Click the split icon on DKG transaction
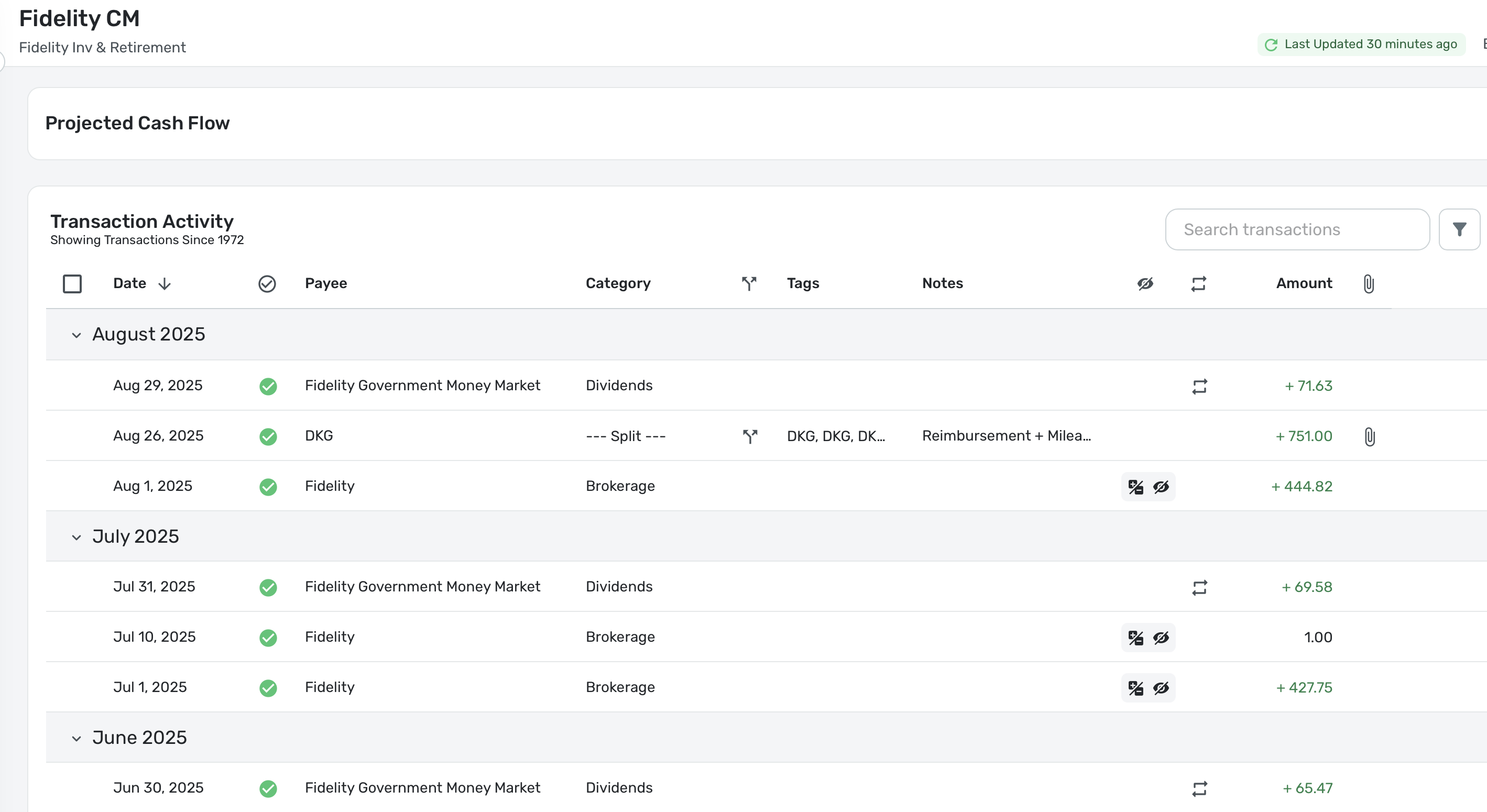Viewport: 1487px width, 812px height. (x=749, y=436)
